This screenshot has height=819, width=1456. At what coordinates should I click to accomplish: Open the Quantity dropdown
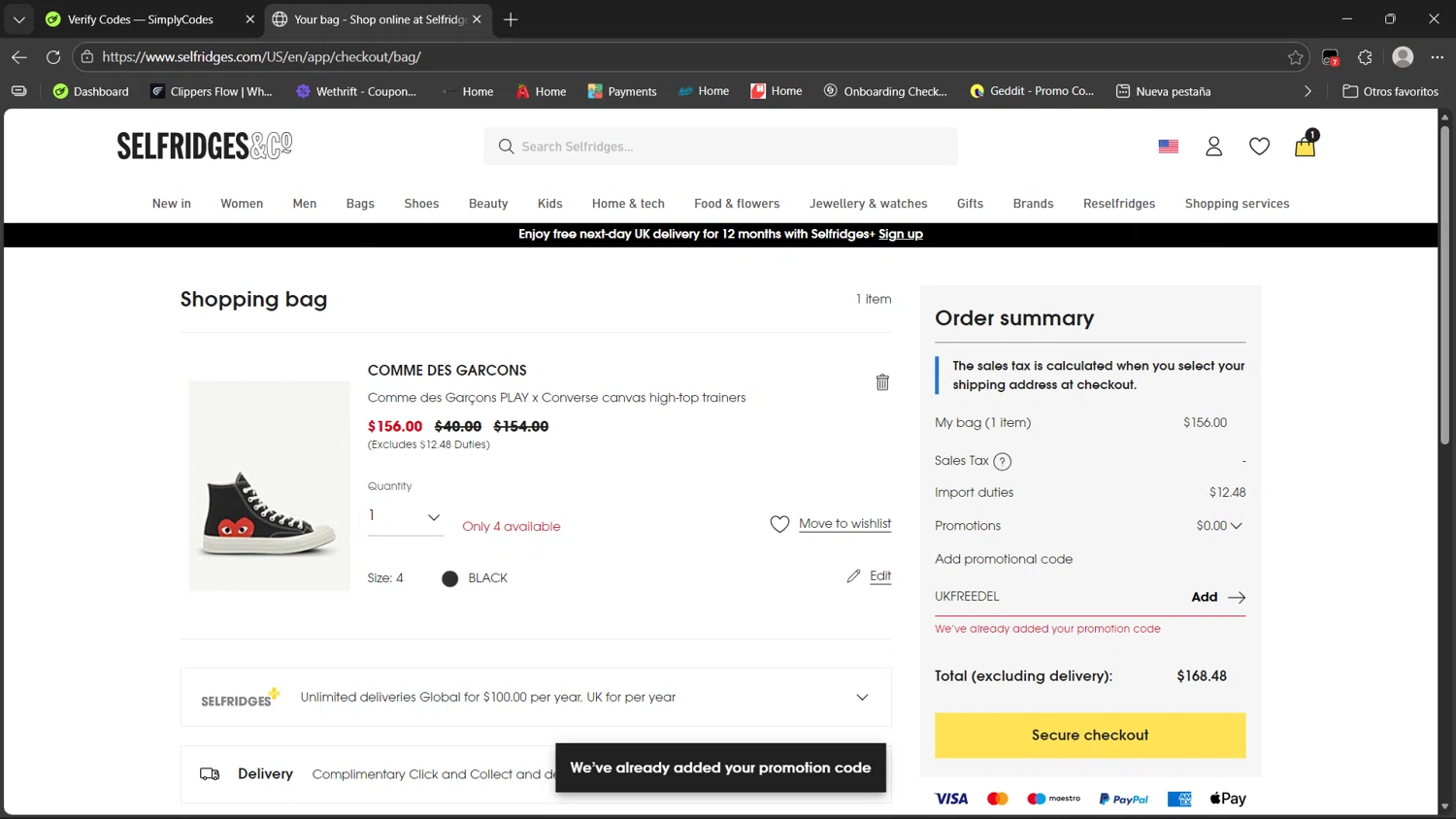tap(405, 517)
